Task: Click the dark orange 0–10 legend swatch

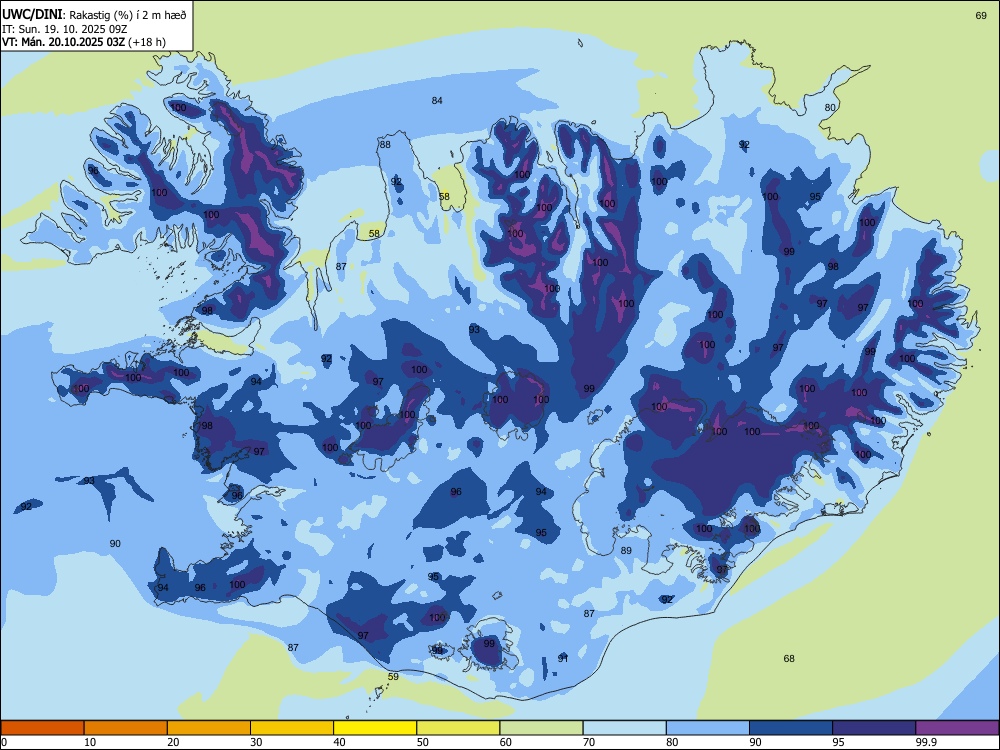Action: pos(42,728)
